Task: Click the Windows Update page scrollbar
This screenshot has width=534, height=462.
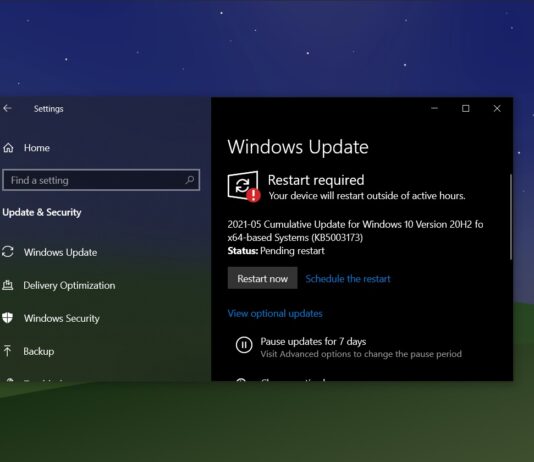Action: [x=511, y=217]
